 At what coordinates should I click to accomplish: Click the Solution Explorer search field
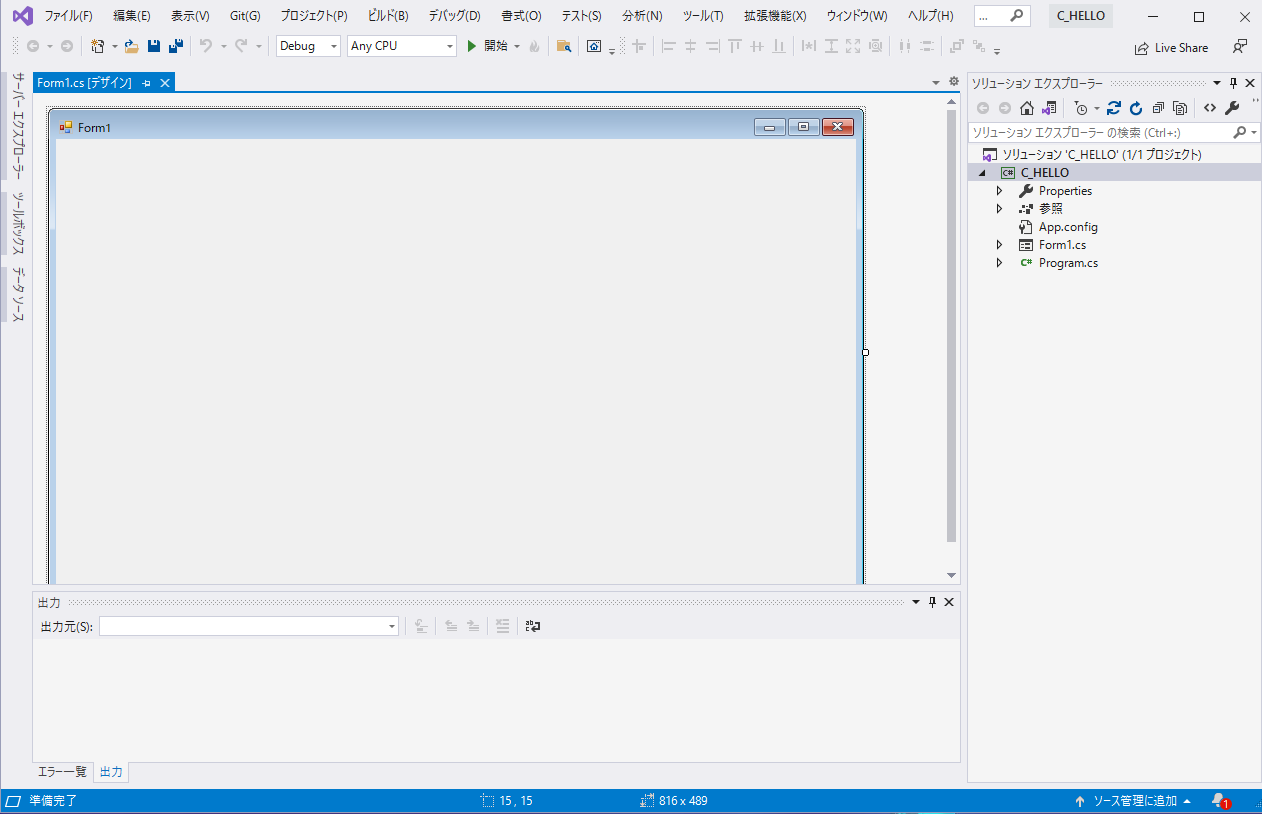tap(1098, 132)
